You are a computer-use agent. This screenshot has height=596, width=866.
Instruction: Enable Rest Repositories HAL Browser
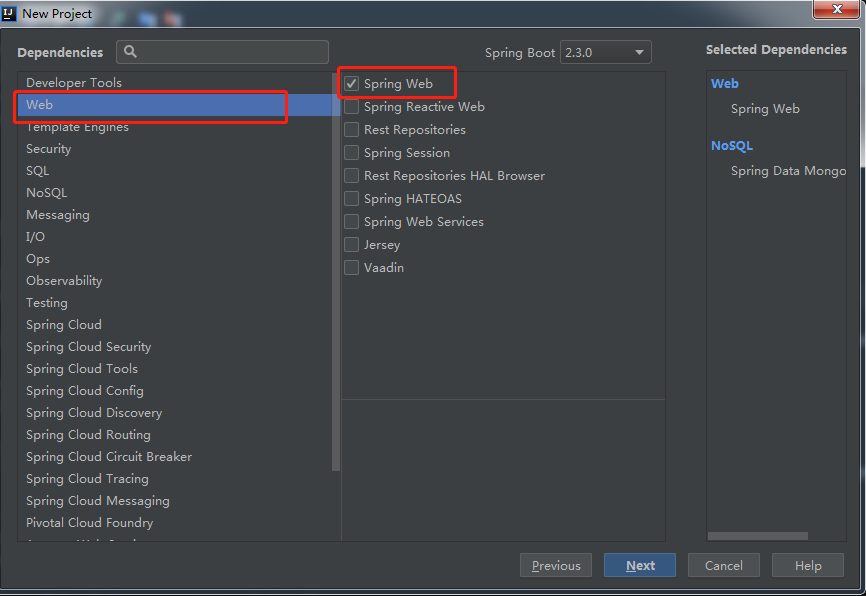tap(352, 176)
